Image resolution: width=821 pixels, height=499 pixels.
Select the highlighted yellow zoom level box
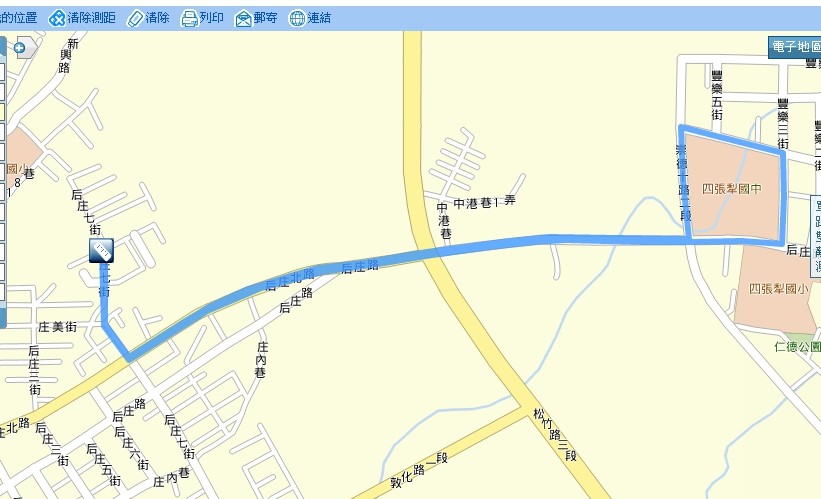click(2, 111)
